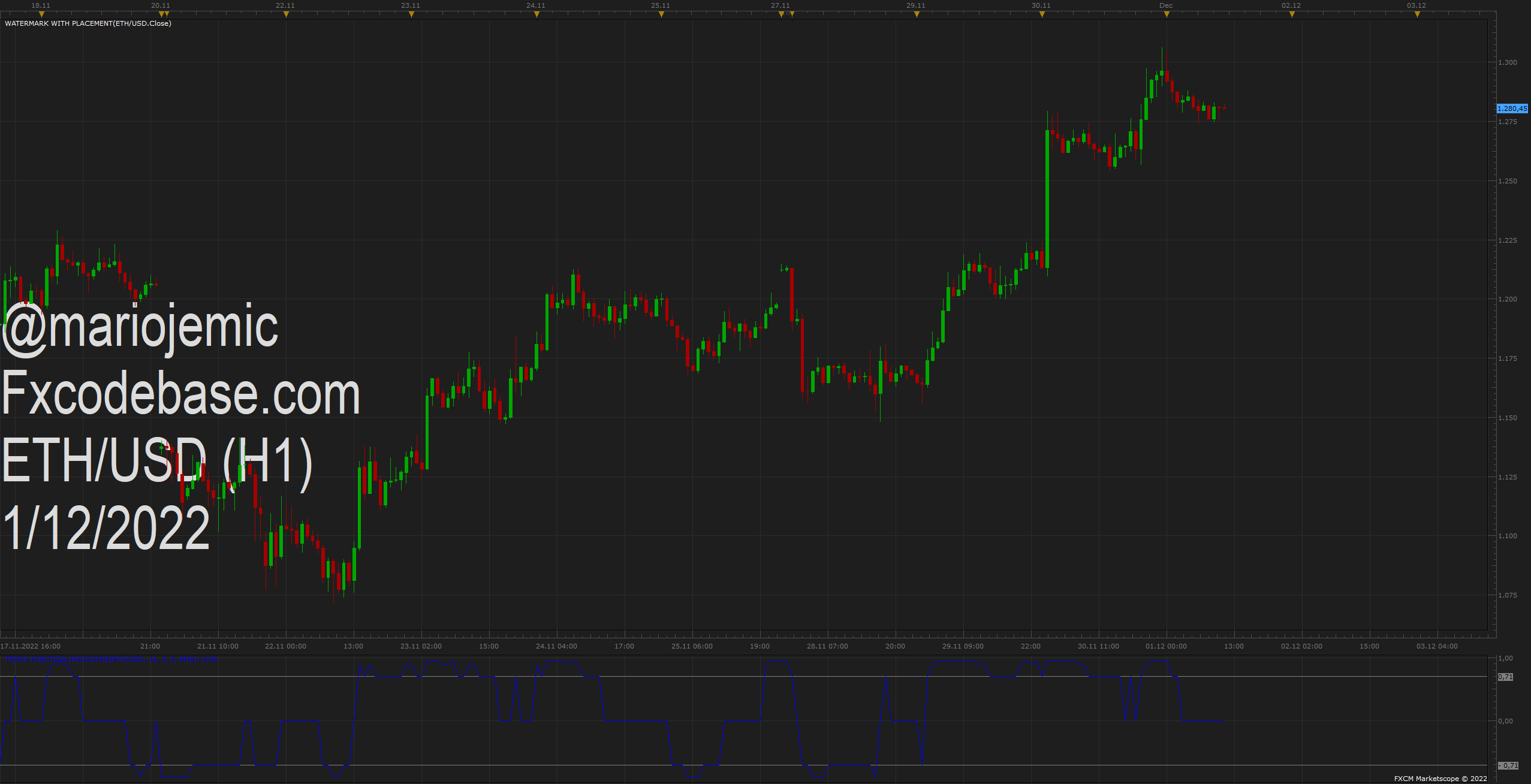Click the 22.11 00:00 time label

(x=285, y=646)
